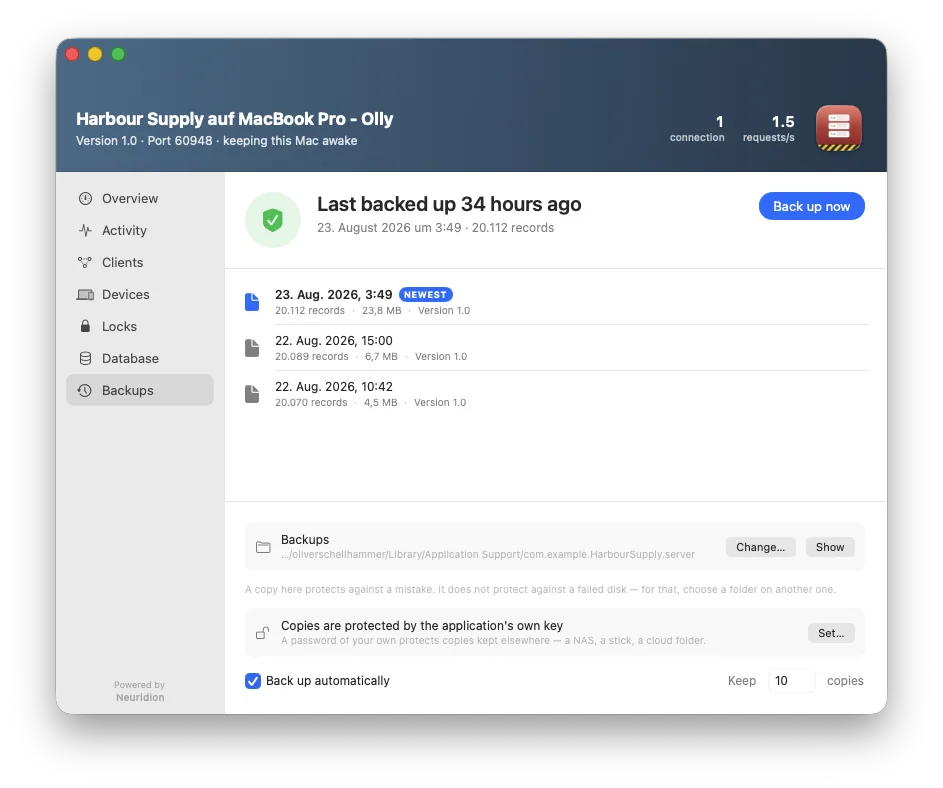
Task: Click 'Copies are protected by the application's own key'
Action: [422, 626]
